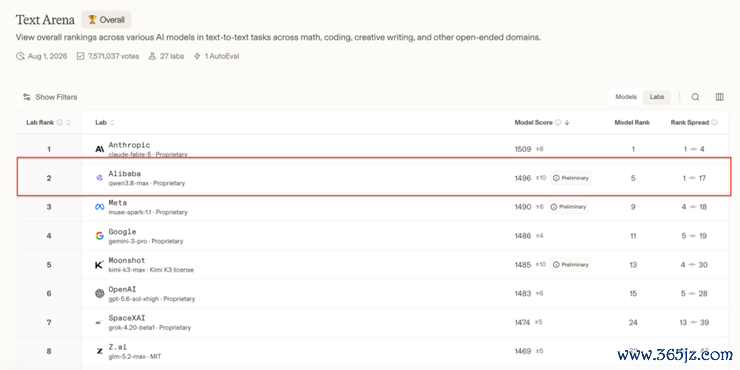Click the Alibaba Qwen logo
The height and width of the screenshot is (370, 740).
pos(100,178)
